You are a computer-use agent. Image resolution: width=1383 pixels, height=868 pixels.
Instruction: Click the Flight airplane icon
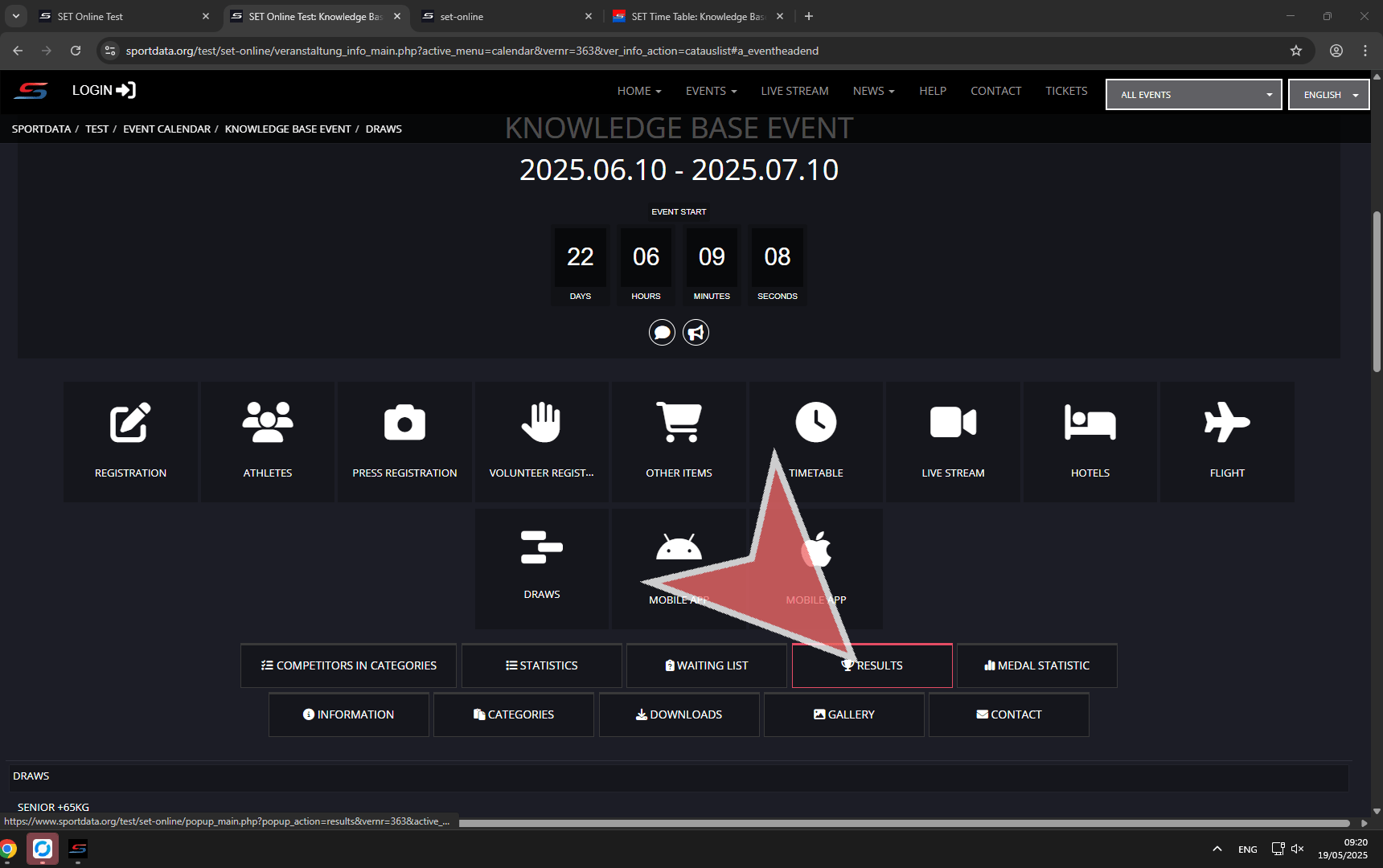[1227, 423]
